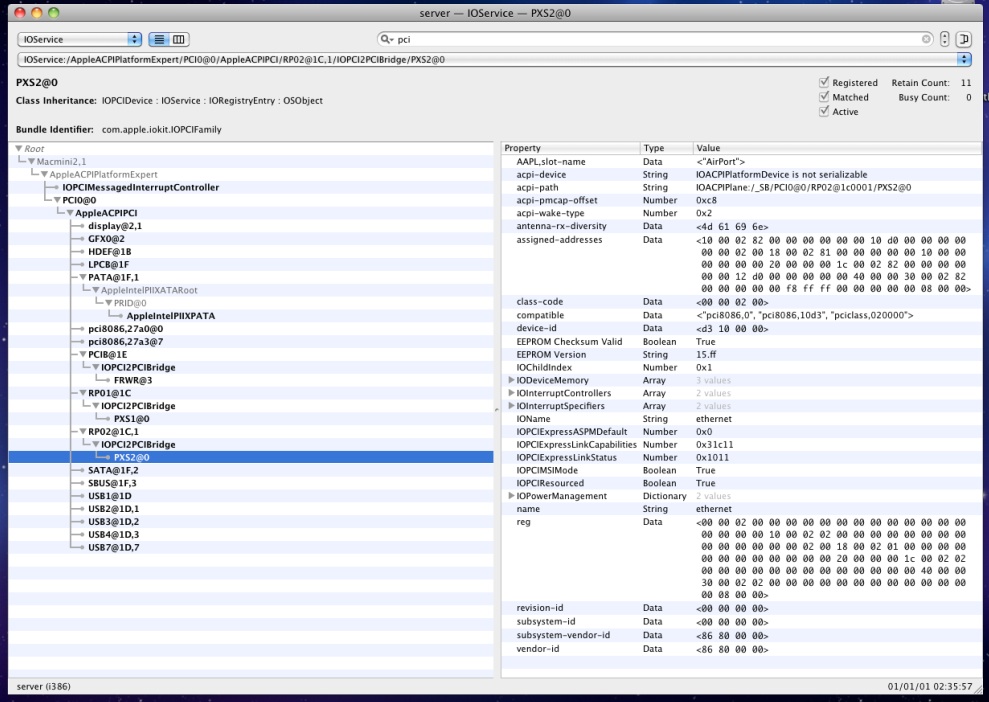Expand the IOInterruptSpecifiers array
989x702 pixels.
coord(512,406)
